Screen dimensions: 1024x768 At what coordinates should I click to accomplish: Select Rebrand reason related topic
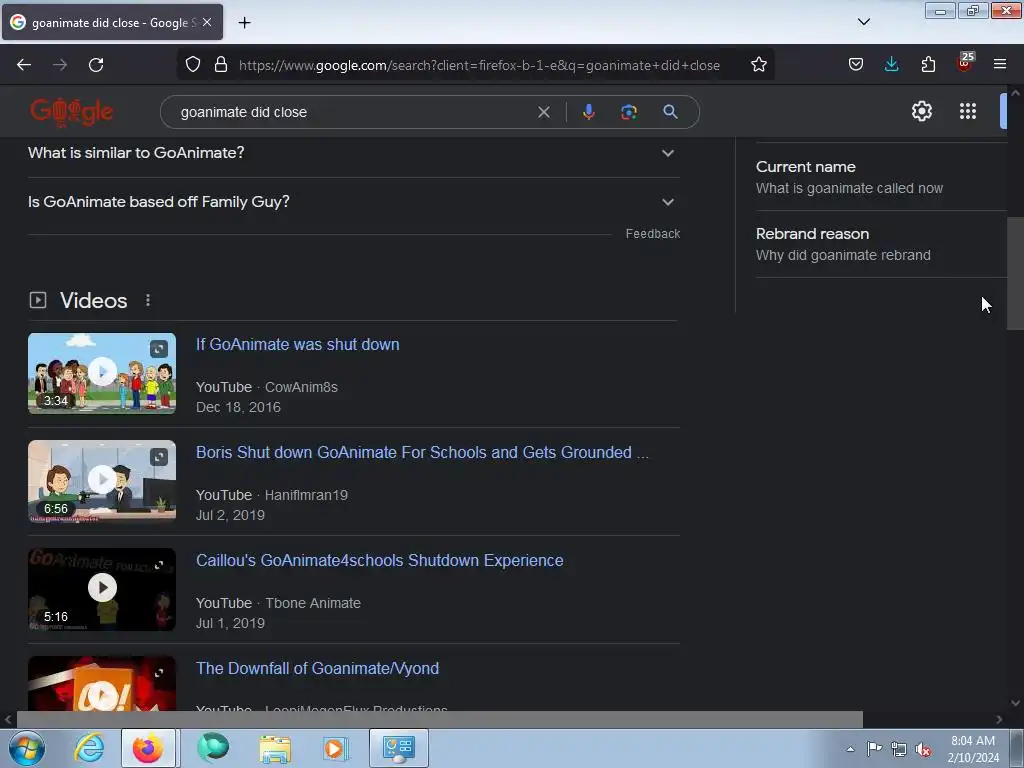(x=881, y=244)
